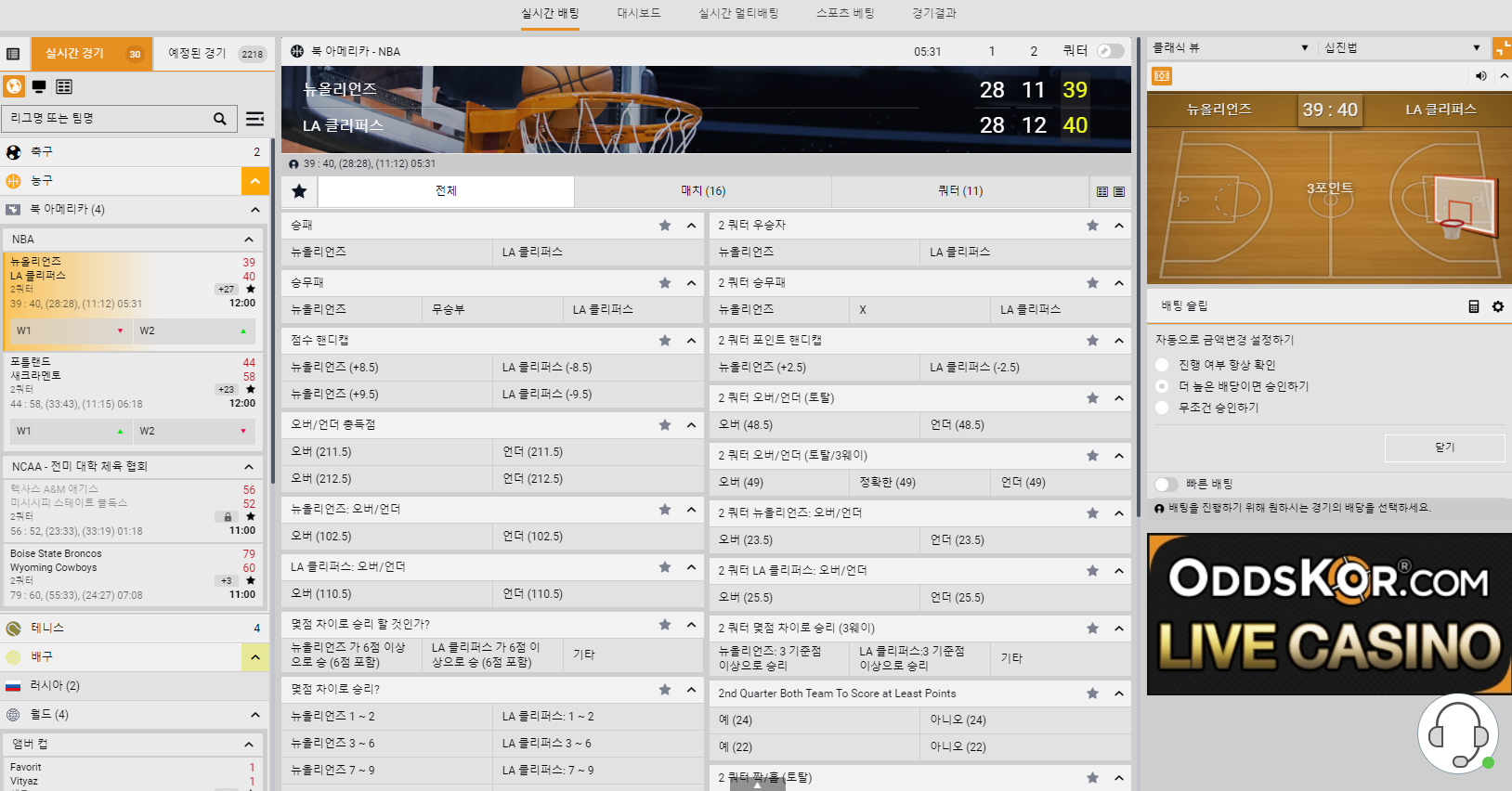Image resolution: width=1512 pixels, height=791 pixels.
Task: Favorite the Boise State Broncos match star
Action: (251, 581)
